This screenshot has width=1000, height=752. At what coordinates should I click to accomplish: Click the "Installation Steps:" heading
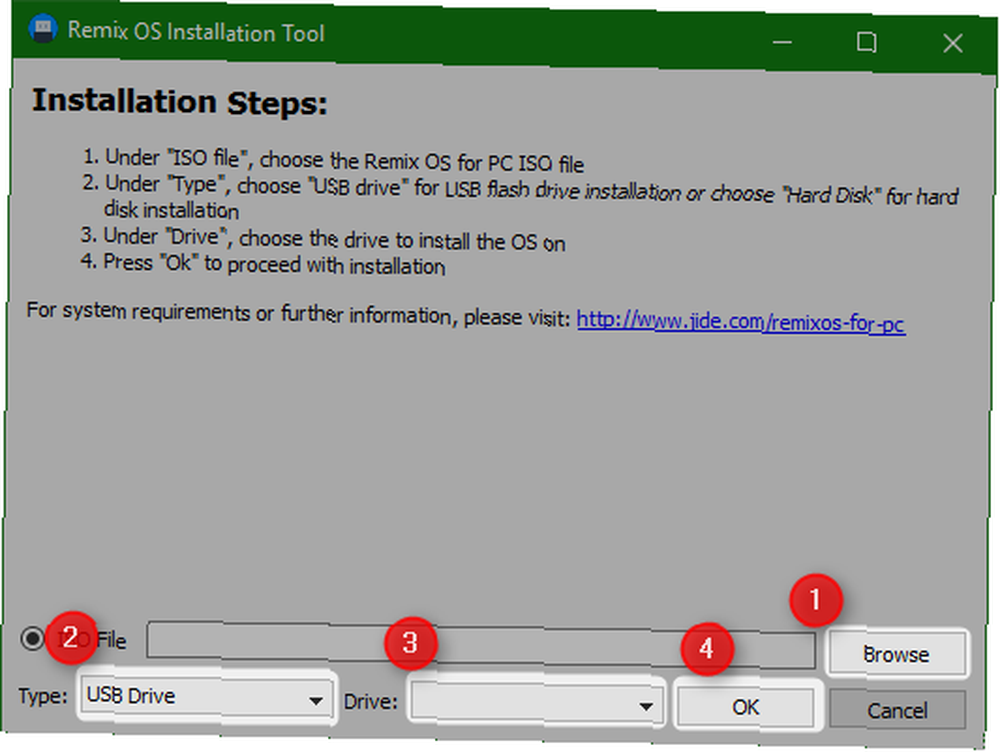coord(180,101)
